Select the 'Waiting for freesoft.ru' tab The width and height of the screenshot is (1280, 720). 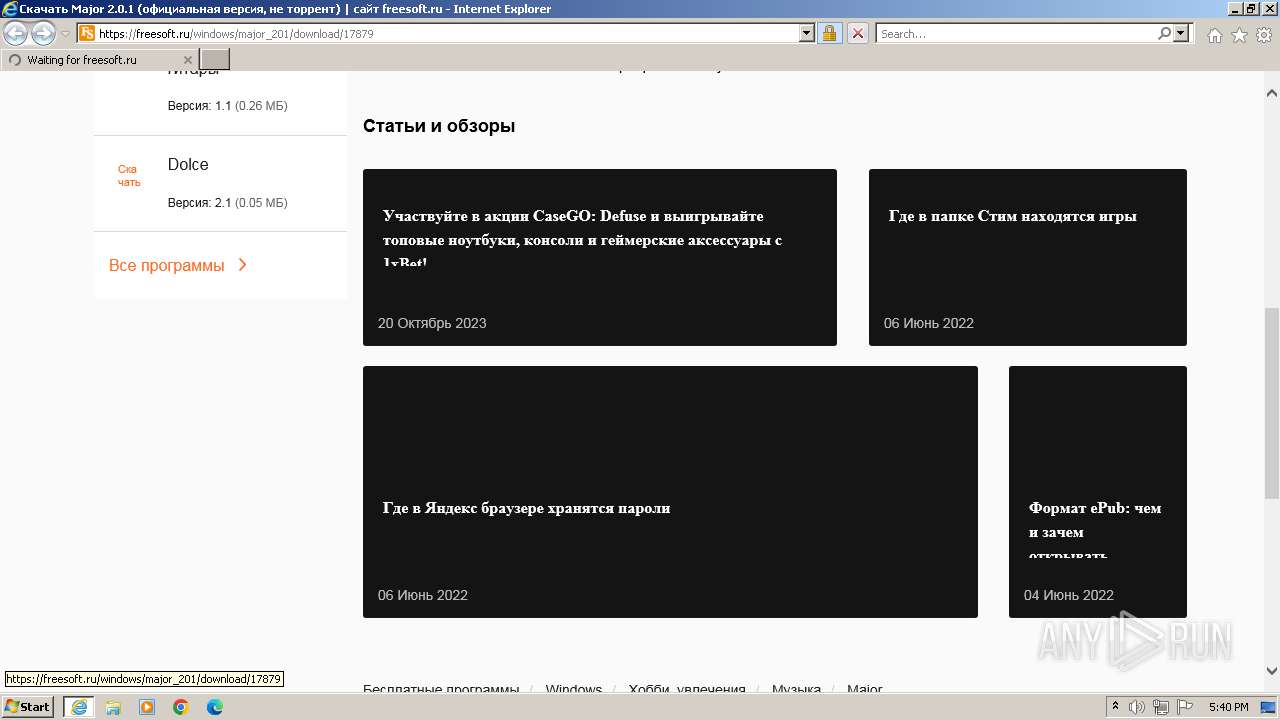pos(98,60)
